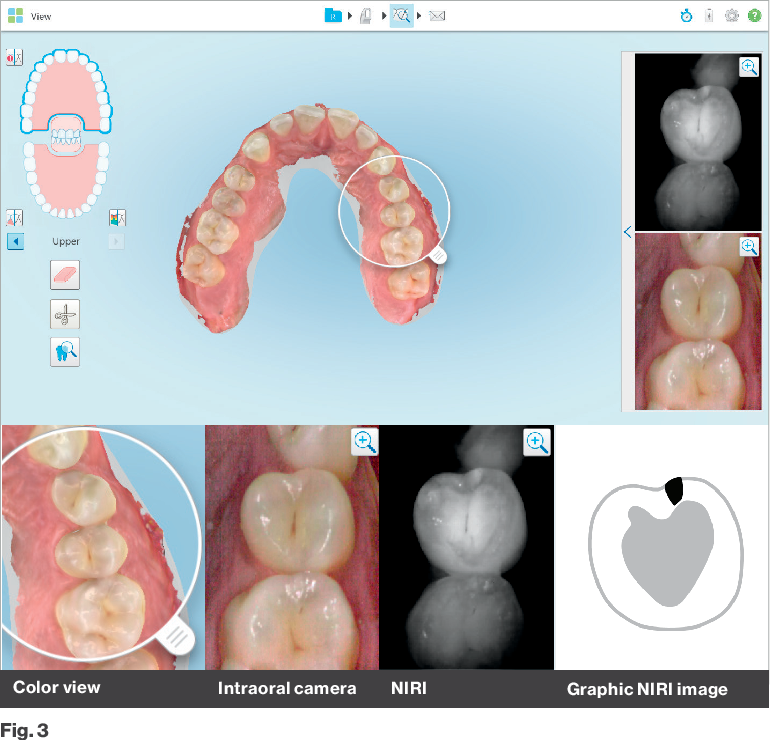770x740 pixels.
Task: Enlarge the right-side intraoral camera image
Action: point(748,247)
